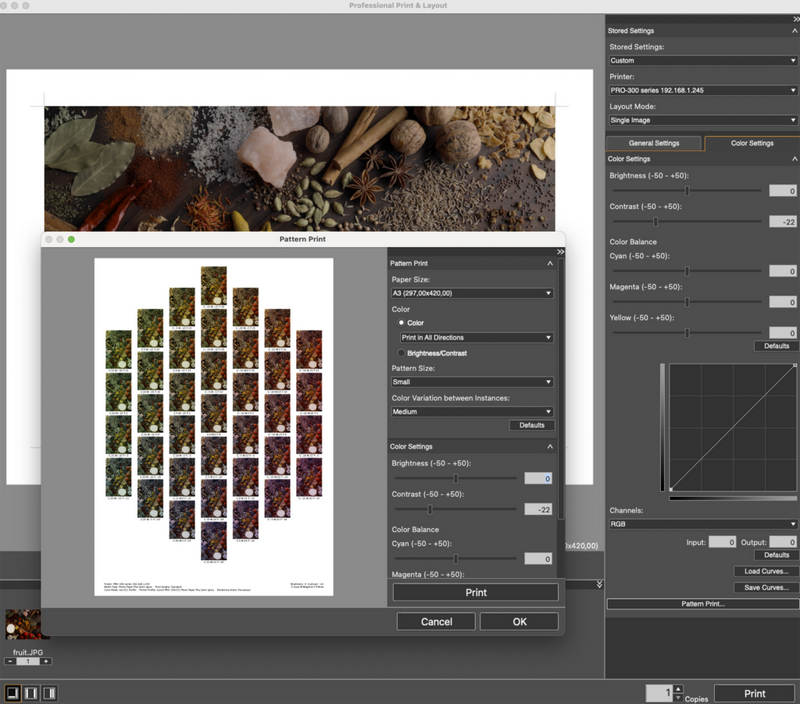Click the double-arrow icon on Pattern Print dialog

560,252
